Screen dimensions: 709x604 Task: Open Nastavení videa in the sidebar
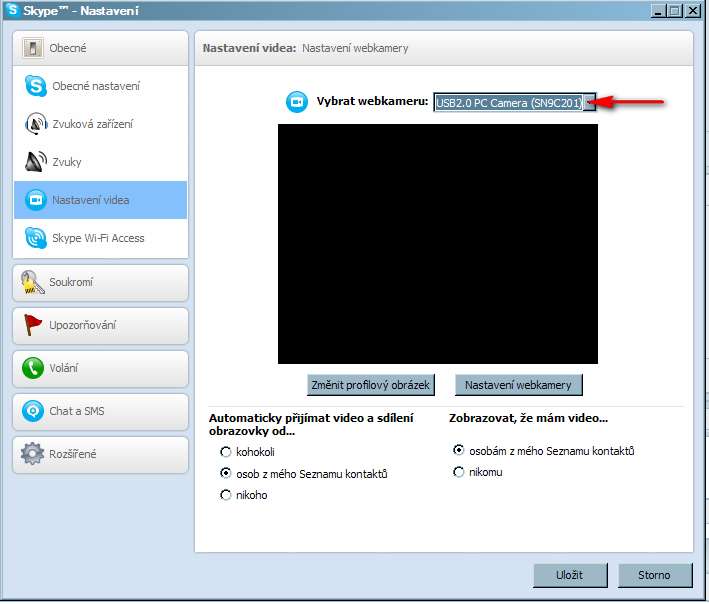click(100, 200)
